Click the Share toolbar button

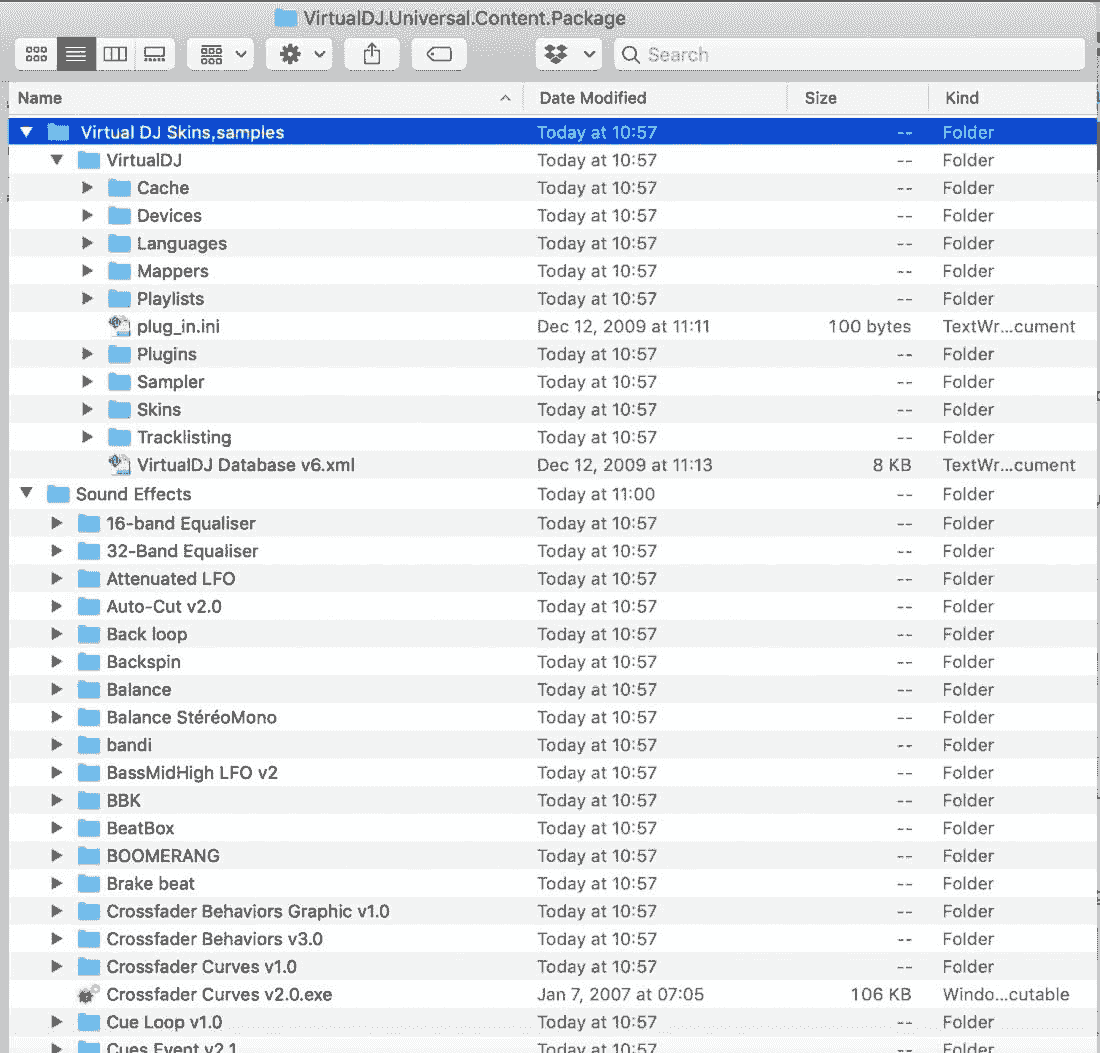click(x=372, y=54)
